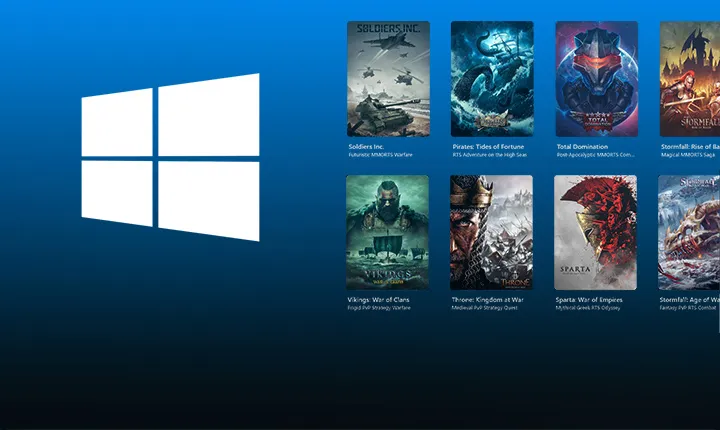The height and width of the screenshot is (430, 720).
Task: Click the Windows logo
Action: pos(170,157)
